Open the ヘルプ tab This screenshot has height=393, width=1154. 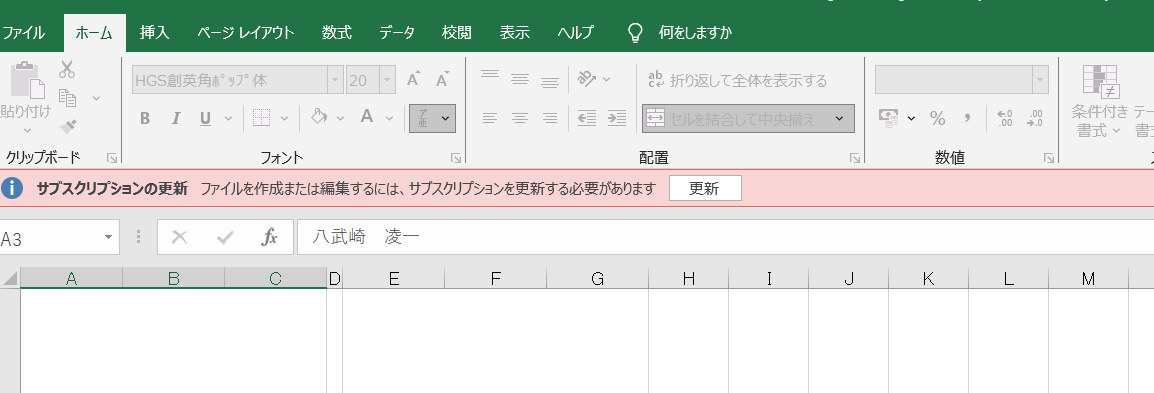coord(576,32)
